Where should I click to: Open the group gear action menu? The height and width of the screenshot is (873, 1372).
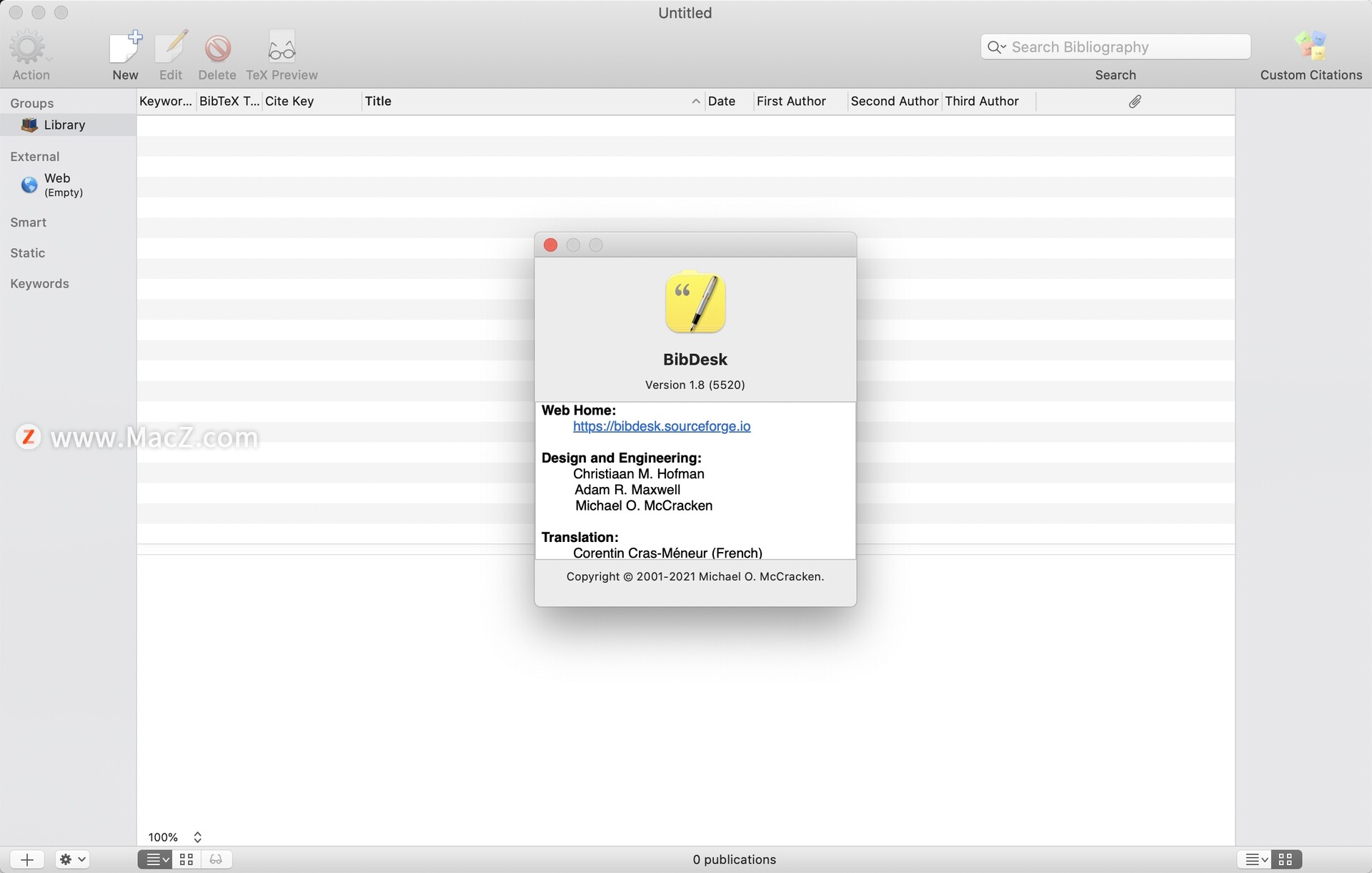coord(72,859)
